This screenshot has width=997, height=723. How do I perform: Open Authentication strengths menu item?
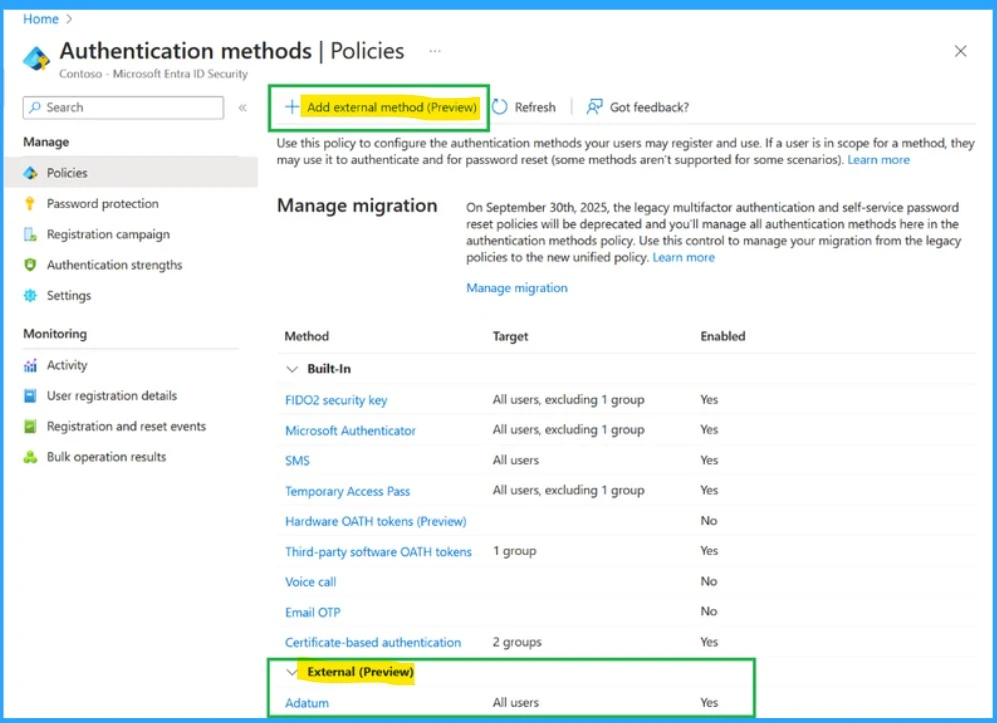[x=114, y=265]
